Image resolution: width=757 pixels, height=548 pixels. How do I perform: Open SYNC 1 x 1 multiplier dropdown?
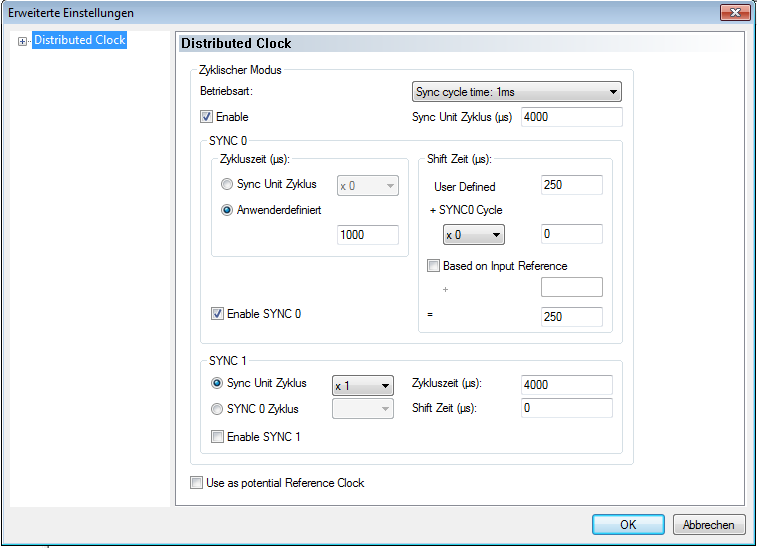(x=362, y=385)
